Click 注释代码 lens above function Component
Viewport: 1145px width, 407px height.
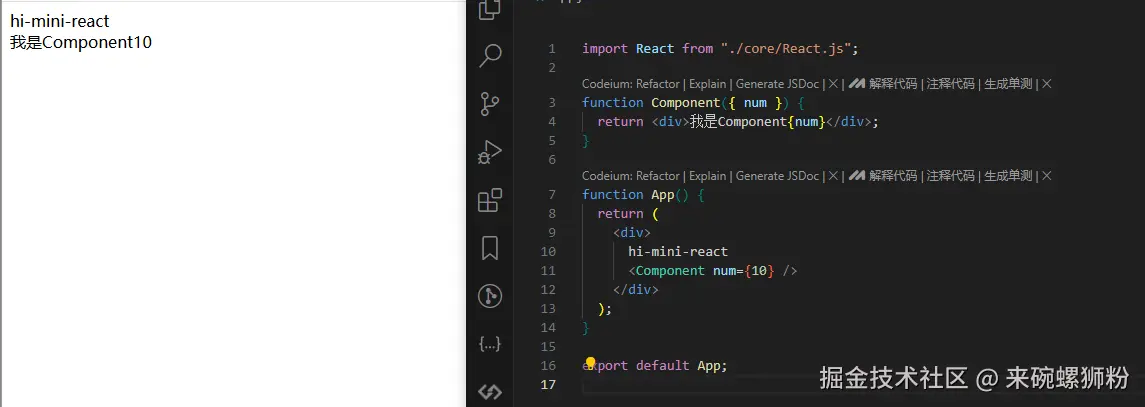click(x=951, y=84)
